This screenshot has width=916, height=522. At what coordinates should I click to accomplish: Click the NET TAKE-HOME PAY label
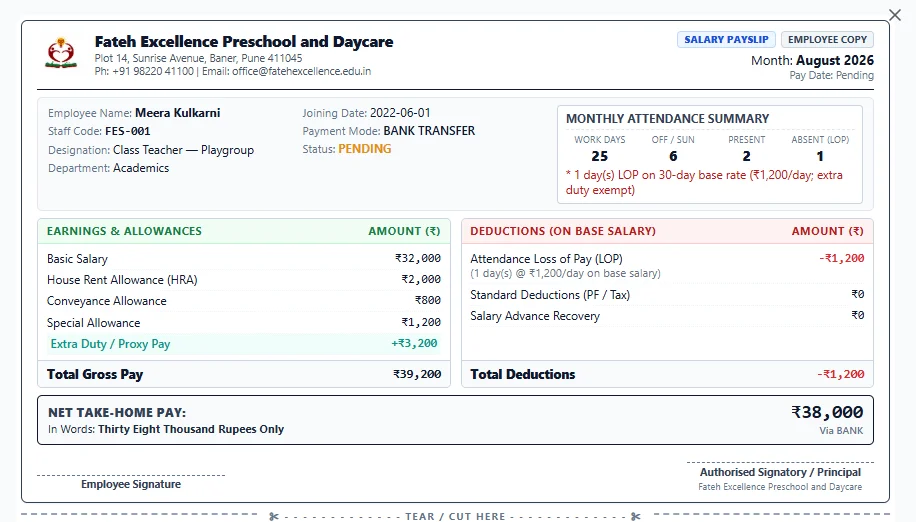point(117,413)
